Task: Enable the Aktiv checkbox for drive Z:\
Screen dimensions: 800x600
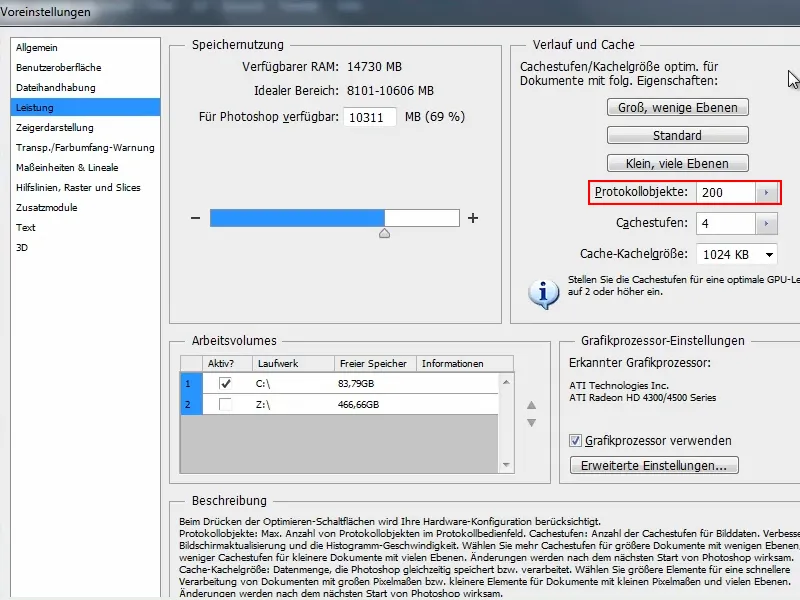Action: [x=225, y=404]
